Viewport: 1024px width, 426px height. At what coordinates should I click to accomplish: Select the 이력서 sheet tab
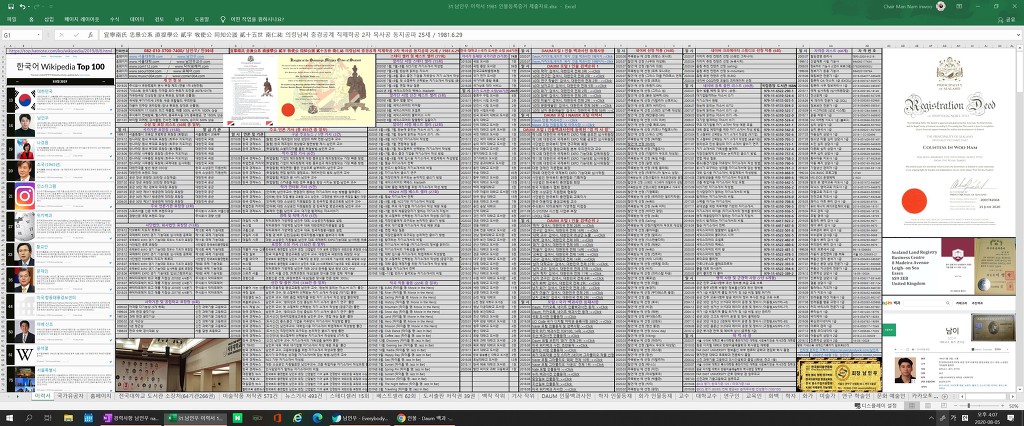tap(42, 396)
